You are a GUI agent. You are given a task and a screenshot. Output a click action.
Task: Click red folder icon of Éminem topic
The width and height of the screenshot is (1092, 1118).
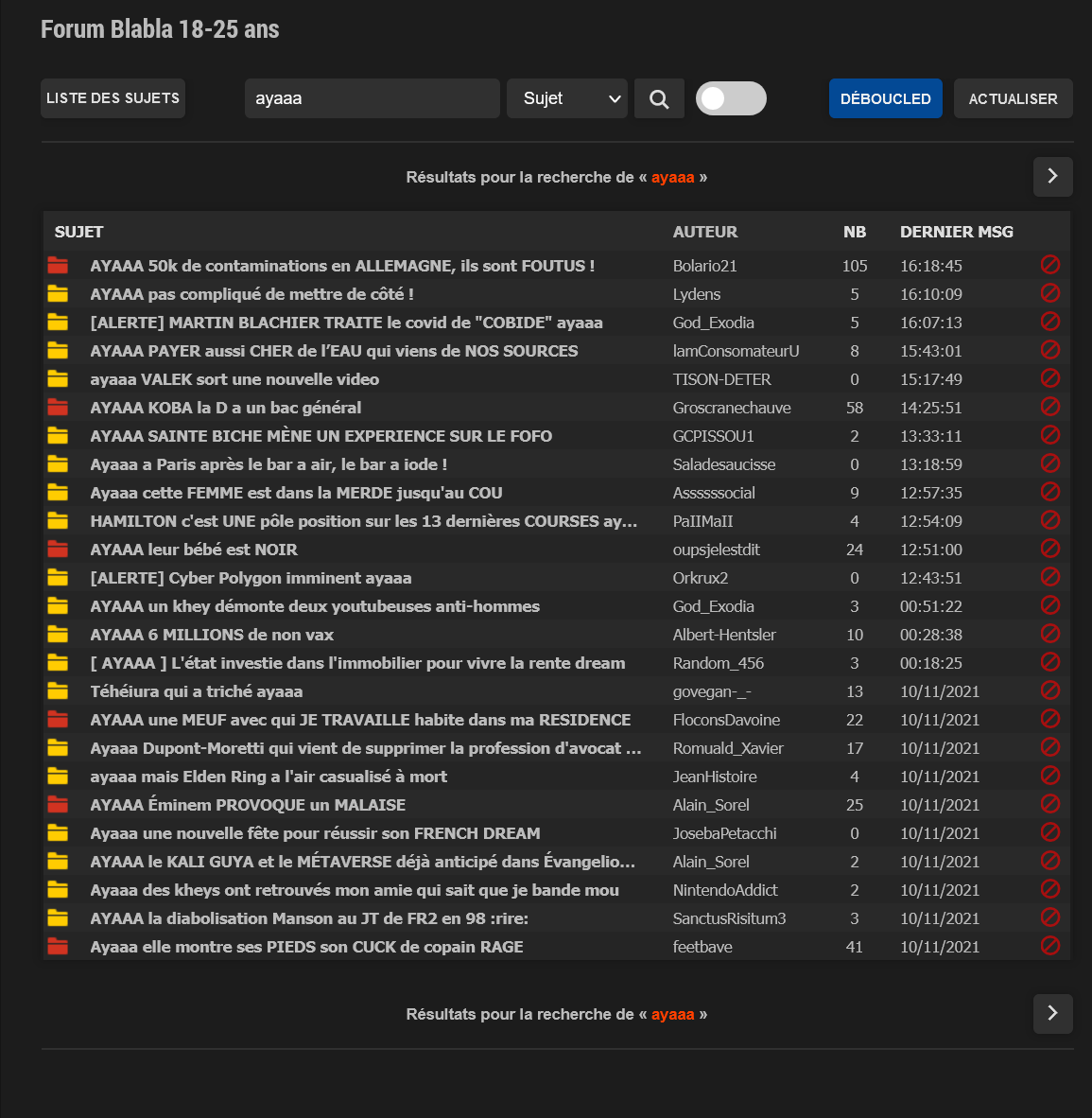[58, 804]
